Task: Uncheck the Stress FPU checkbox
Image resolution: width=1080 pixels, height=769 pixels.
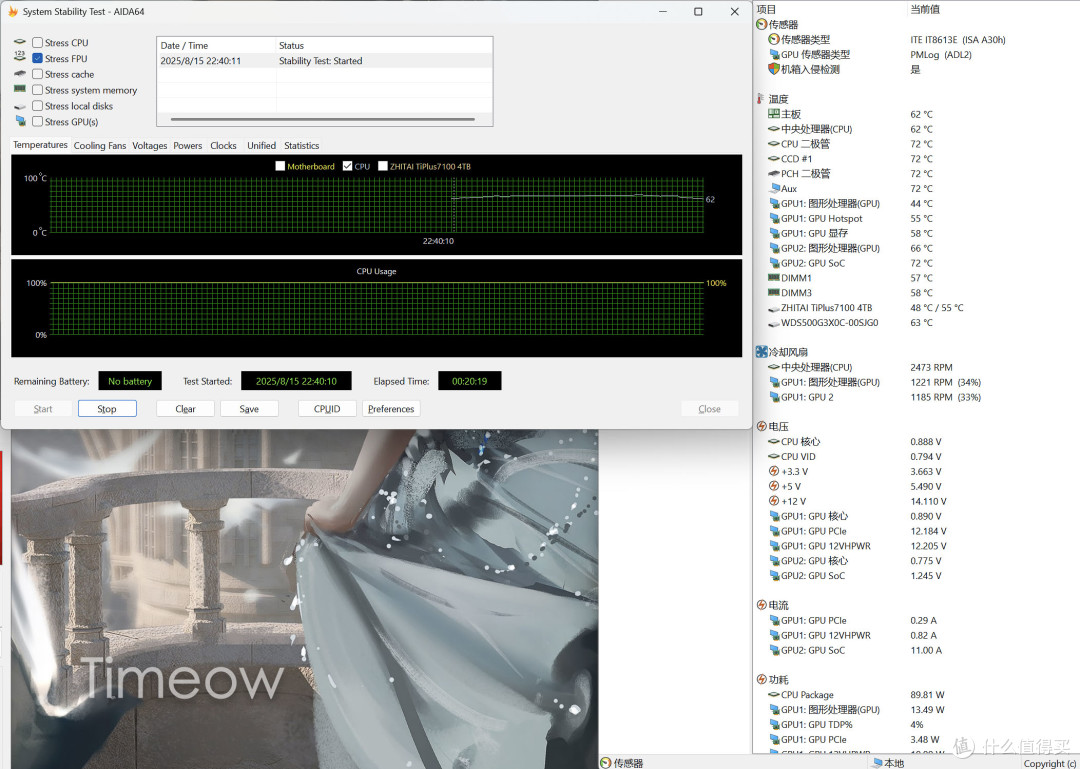Action: pos(38,59)
